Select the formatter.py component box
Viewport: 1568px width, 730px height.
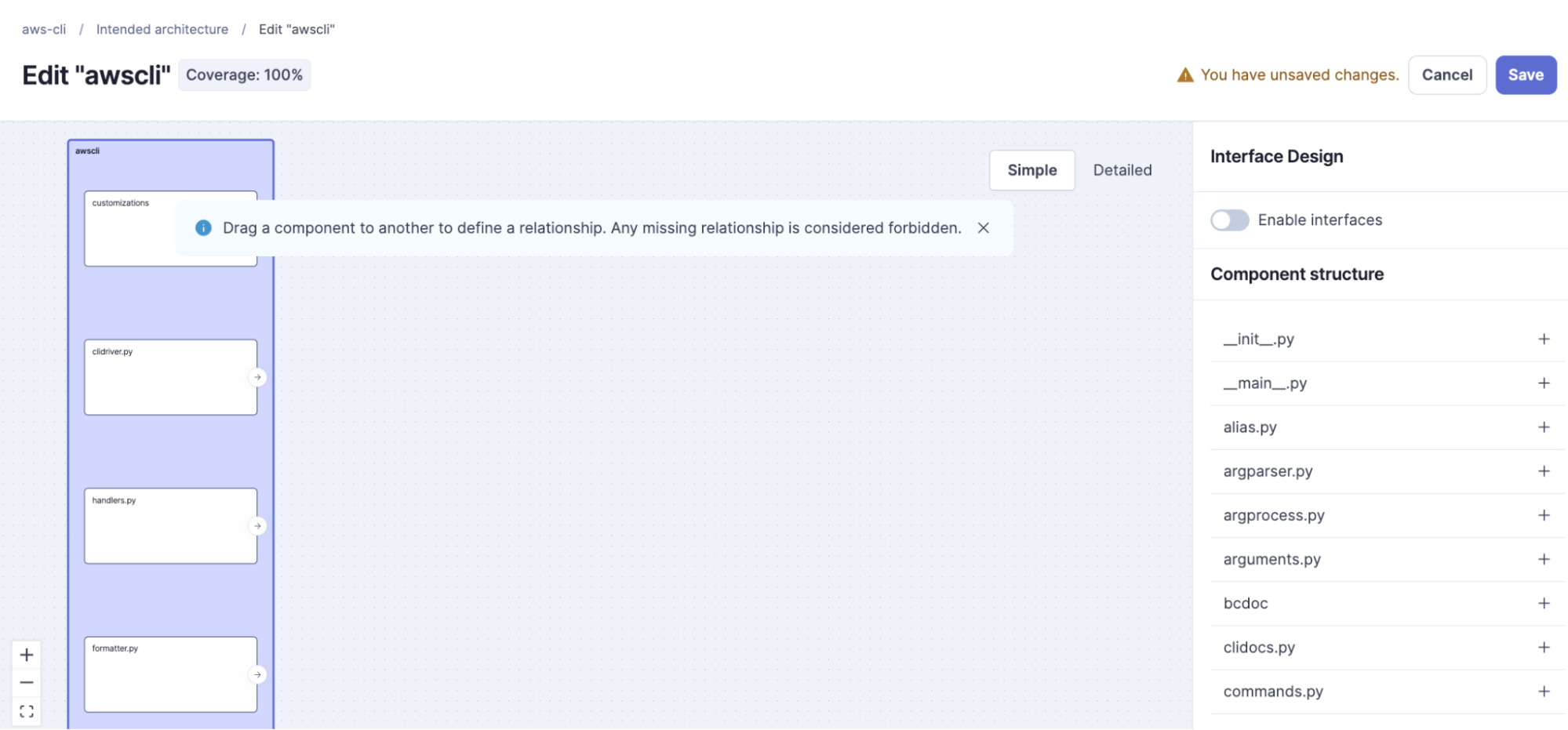171,674
